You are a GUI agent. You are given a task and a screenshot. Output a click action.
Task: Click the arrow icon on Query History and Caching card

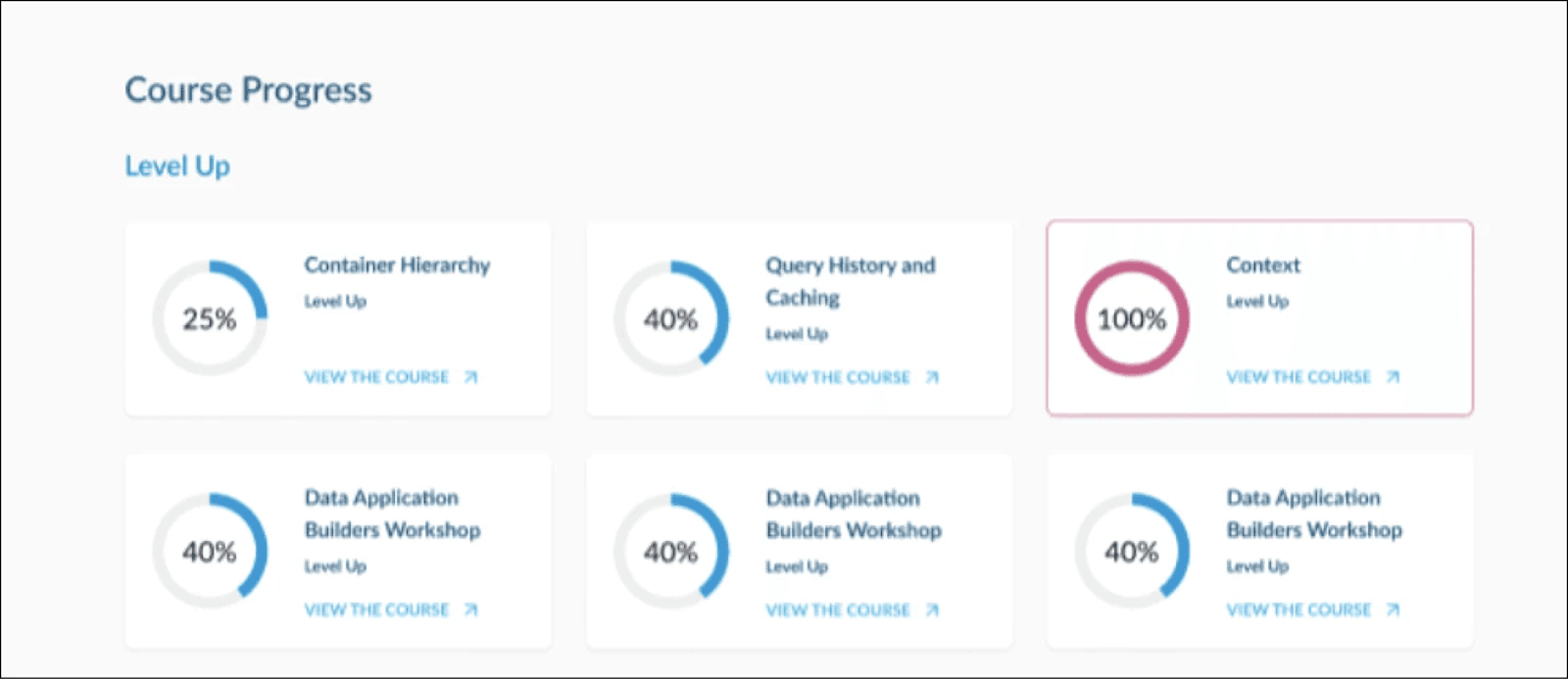[x=931, y=377]
